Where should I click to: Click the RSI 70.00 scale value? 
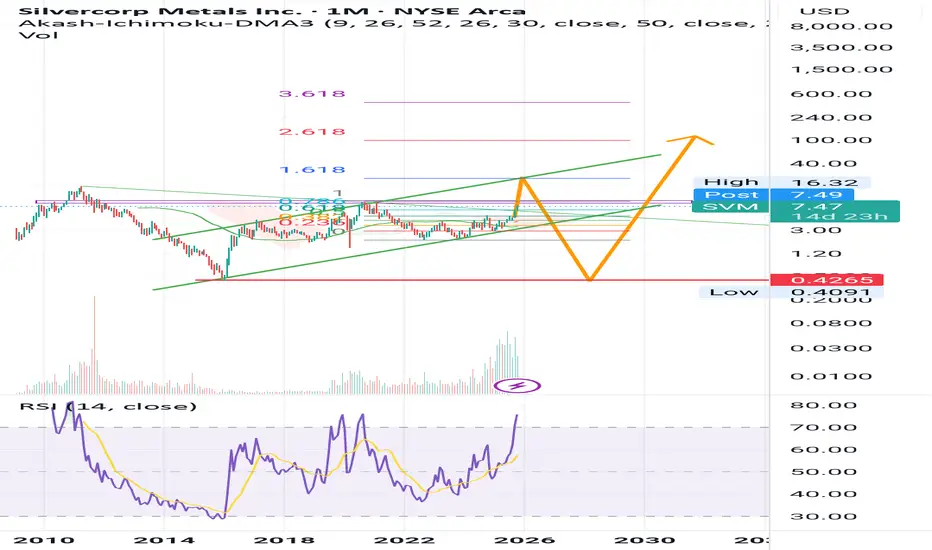click(823, 428)
